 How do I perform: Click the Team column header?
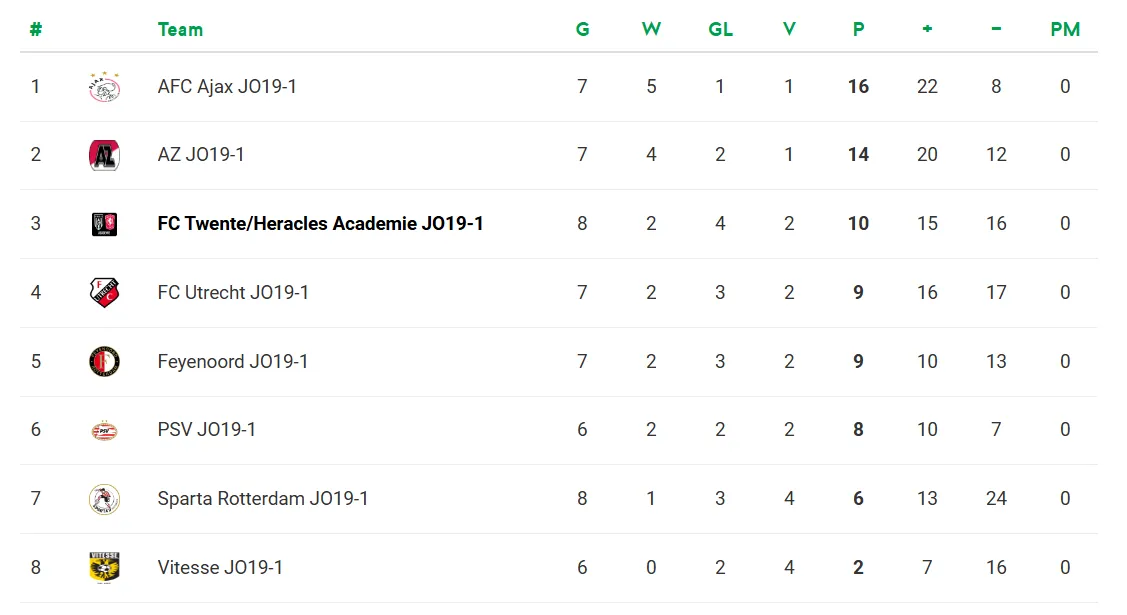(x=180, y=29)
